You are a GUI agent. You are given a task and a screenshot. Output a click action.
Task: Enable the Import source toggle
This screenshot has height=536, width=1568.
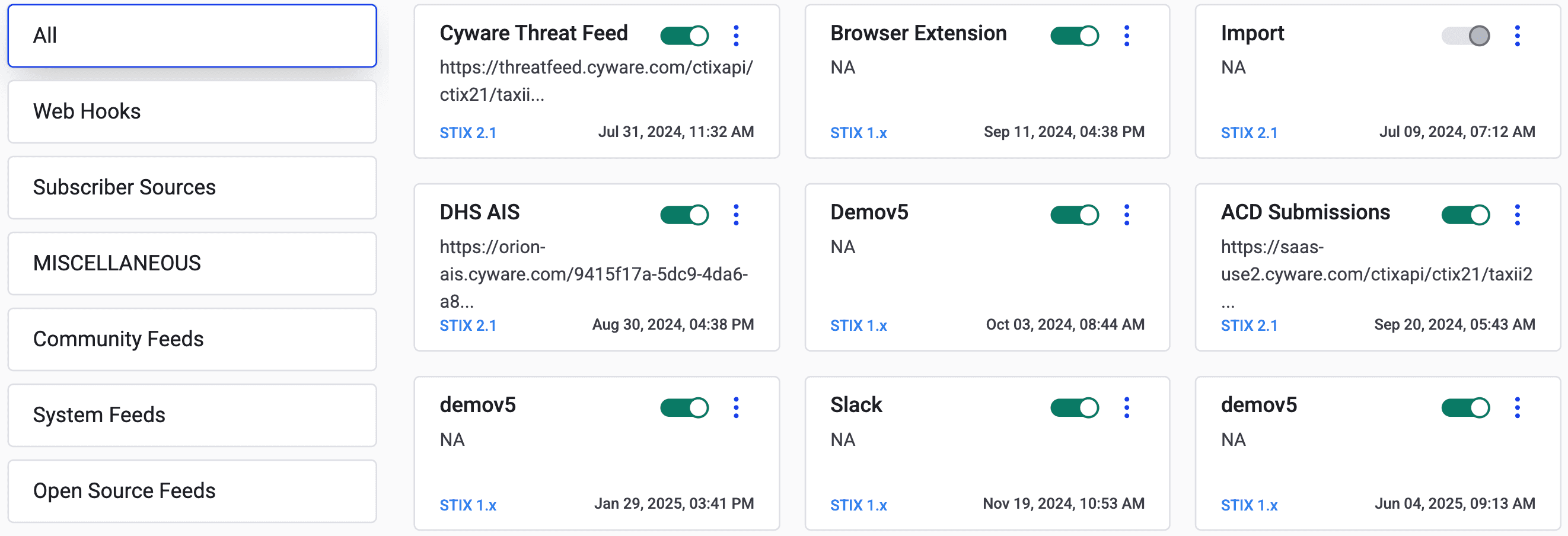click(x=1465, y=36)
